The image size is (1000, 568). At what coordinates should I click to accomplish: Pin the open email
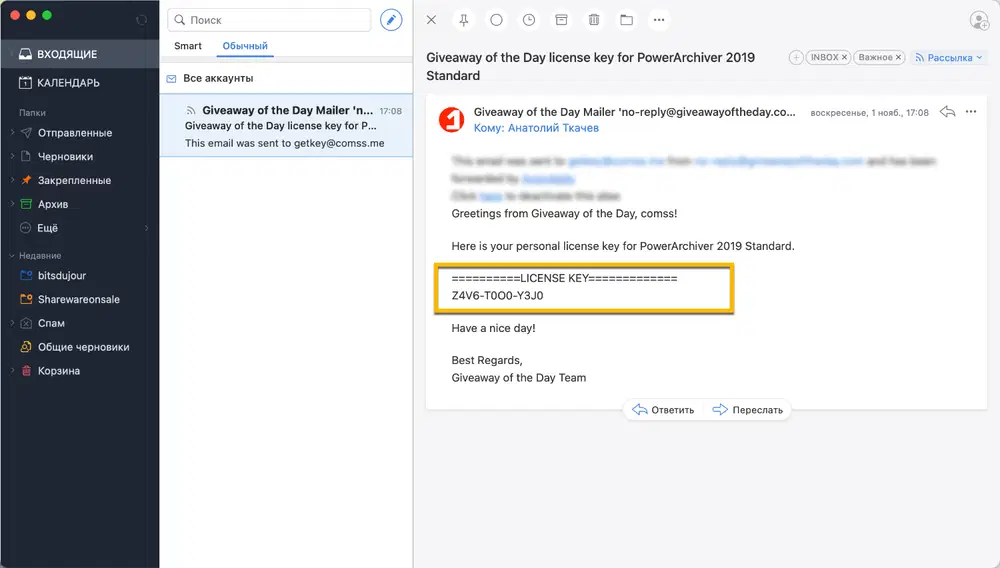click(x=464, y=20)
